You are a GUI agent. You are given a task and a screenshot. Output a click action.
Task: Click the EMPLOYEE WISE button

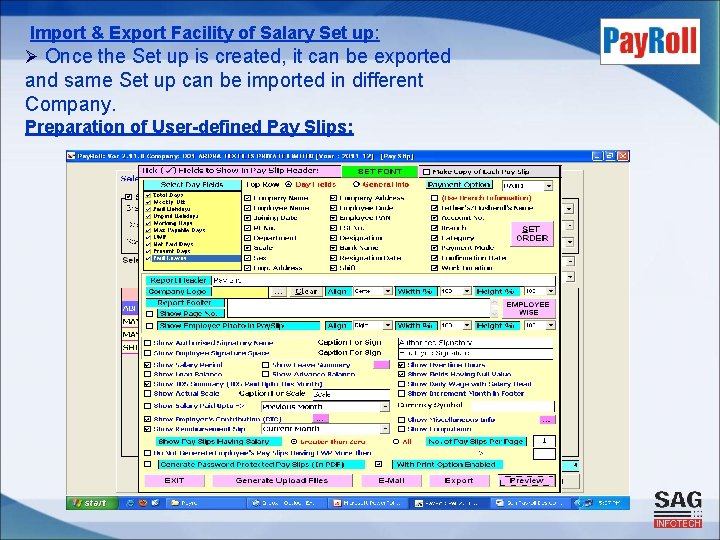(529, 309)
